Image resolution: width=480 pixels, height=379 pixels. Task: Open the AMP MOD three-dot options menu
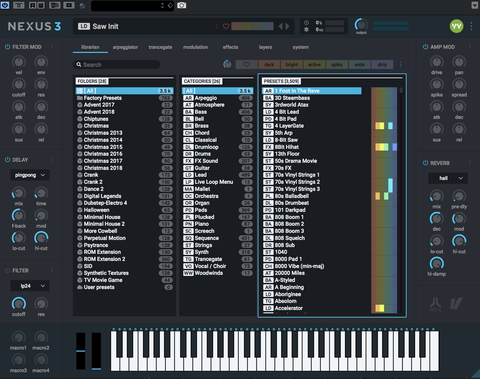[x=470, y=47]
